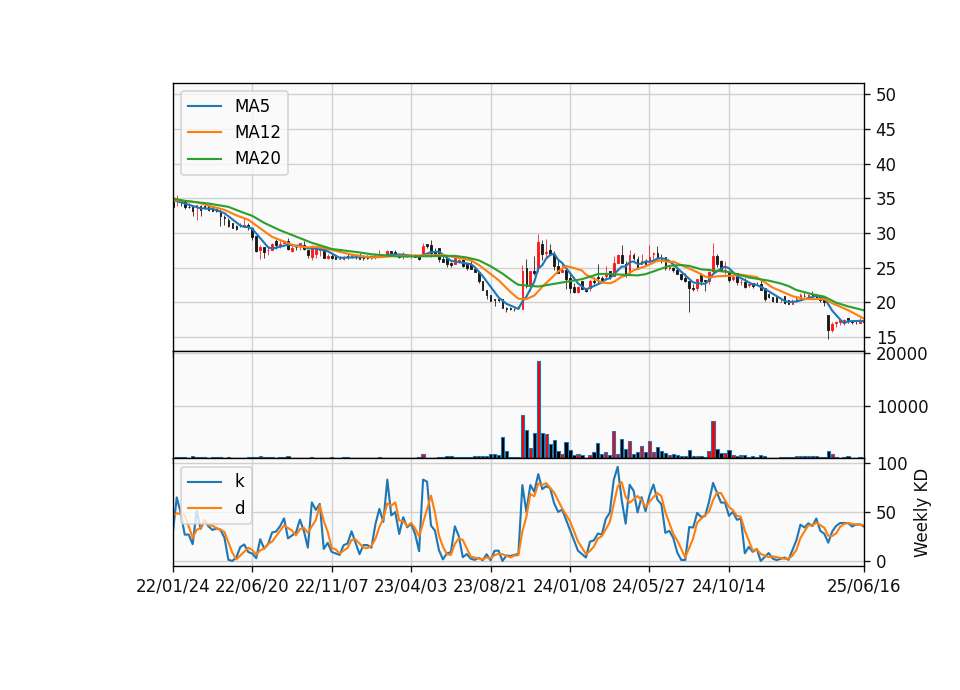
Task: Click the price axis value 50
Action: click(x=886, y=95)
